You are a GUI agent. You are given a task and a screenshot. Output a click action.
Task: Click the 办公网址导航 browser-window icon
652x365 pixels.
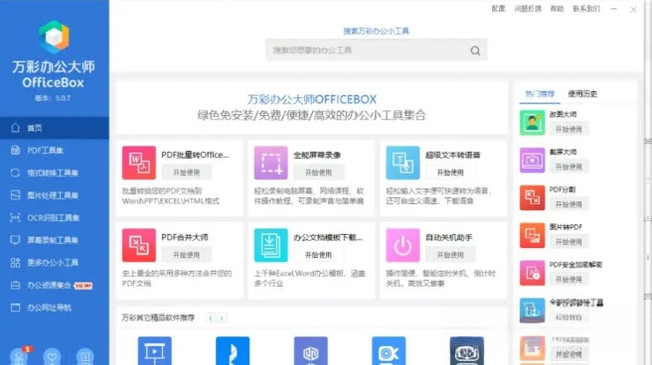tap(15, 308)
